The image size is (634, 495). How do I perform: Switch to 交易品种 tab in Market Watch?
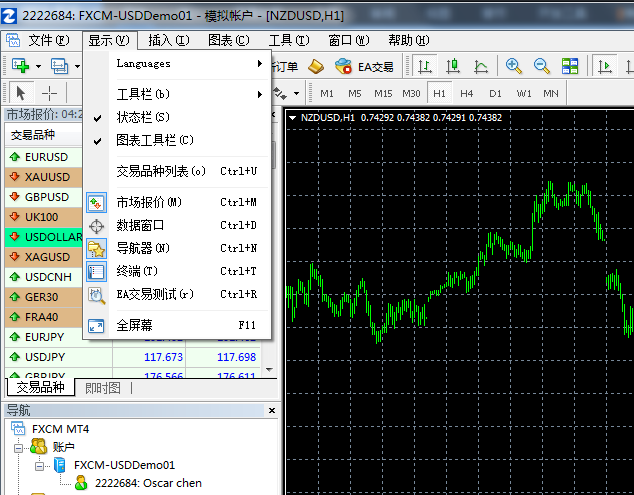(x=40, y=387)
